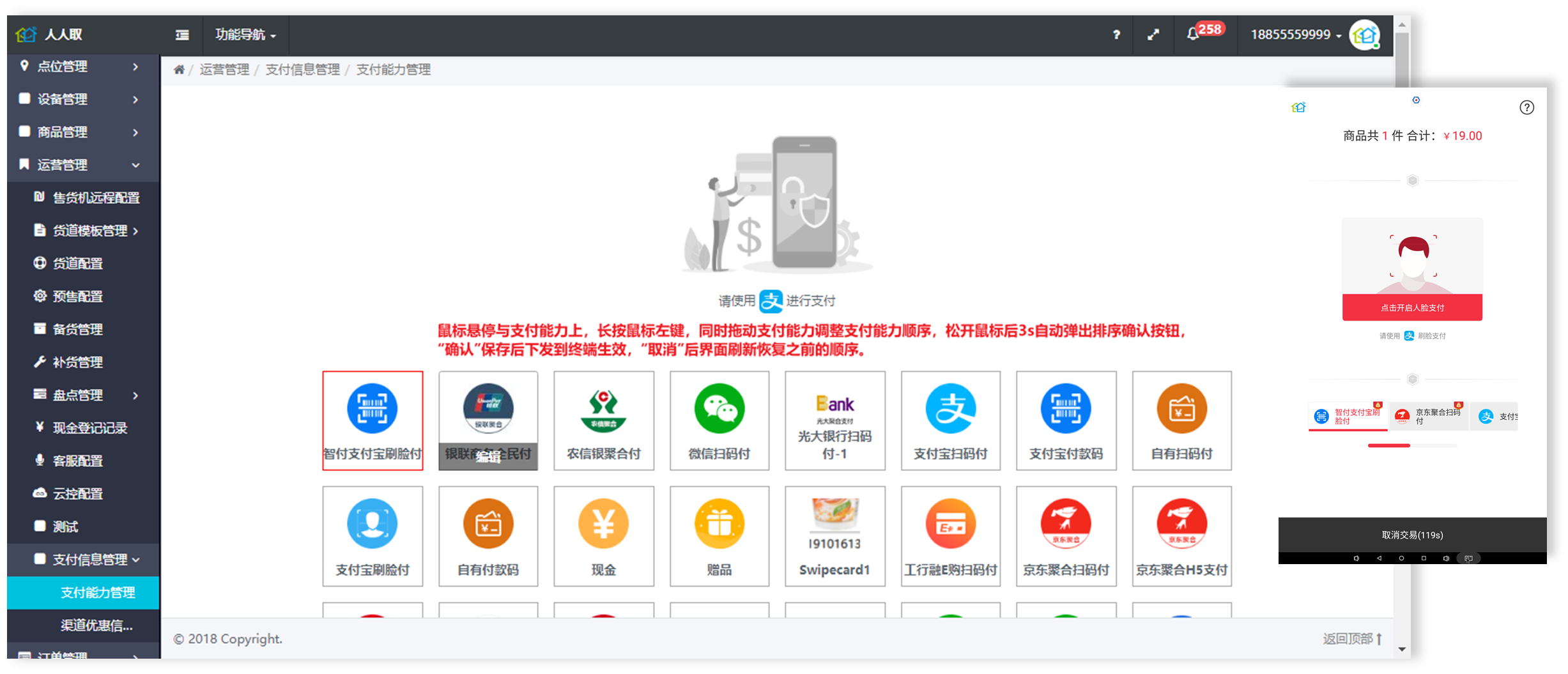Click 取消交易(119s) button
Screen dimensions: 1568x674
(1412, 535)
